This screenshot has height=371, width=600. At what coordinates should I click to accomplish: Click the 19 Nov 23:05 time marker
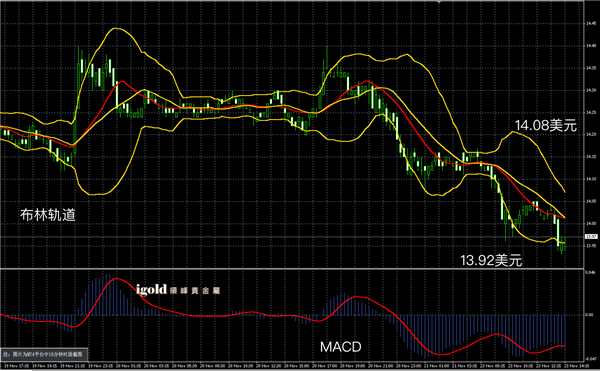[x=101, y=366]
